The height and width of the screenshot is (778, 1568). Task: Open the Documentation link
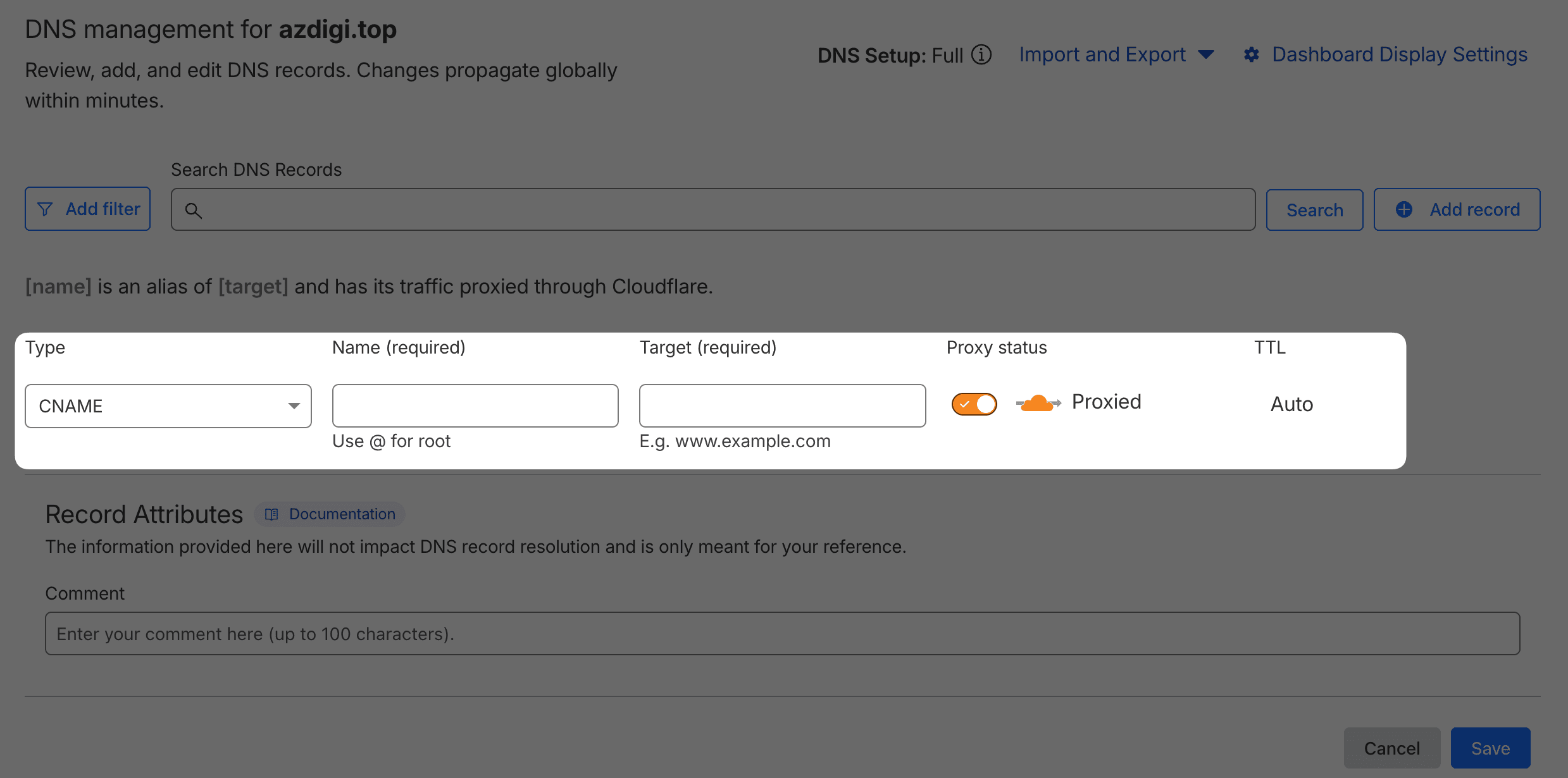pyautogui.click(x=342, y=514)
